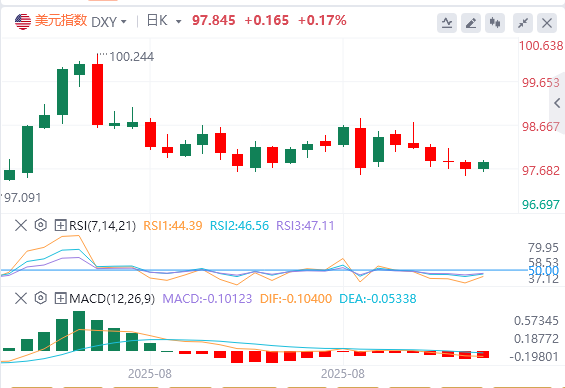This screenshot has height=388, width=565.
Task: Open RSI indicator settings hexagon icon
Action: click(x=41, y=225)
